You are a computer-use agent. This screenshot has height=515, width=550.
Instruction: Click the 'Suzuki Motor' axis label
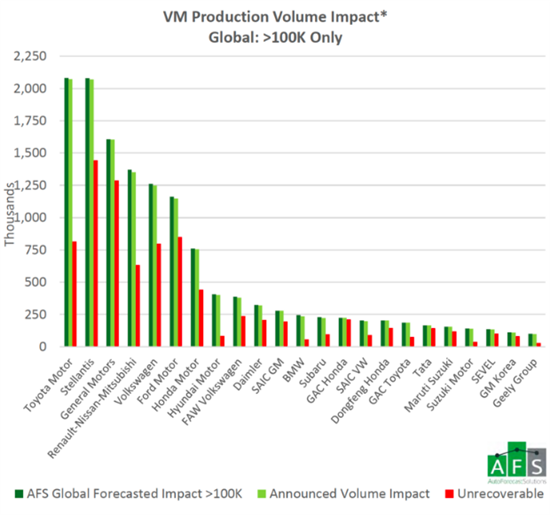tap(450, 383)
